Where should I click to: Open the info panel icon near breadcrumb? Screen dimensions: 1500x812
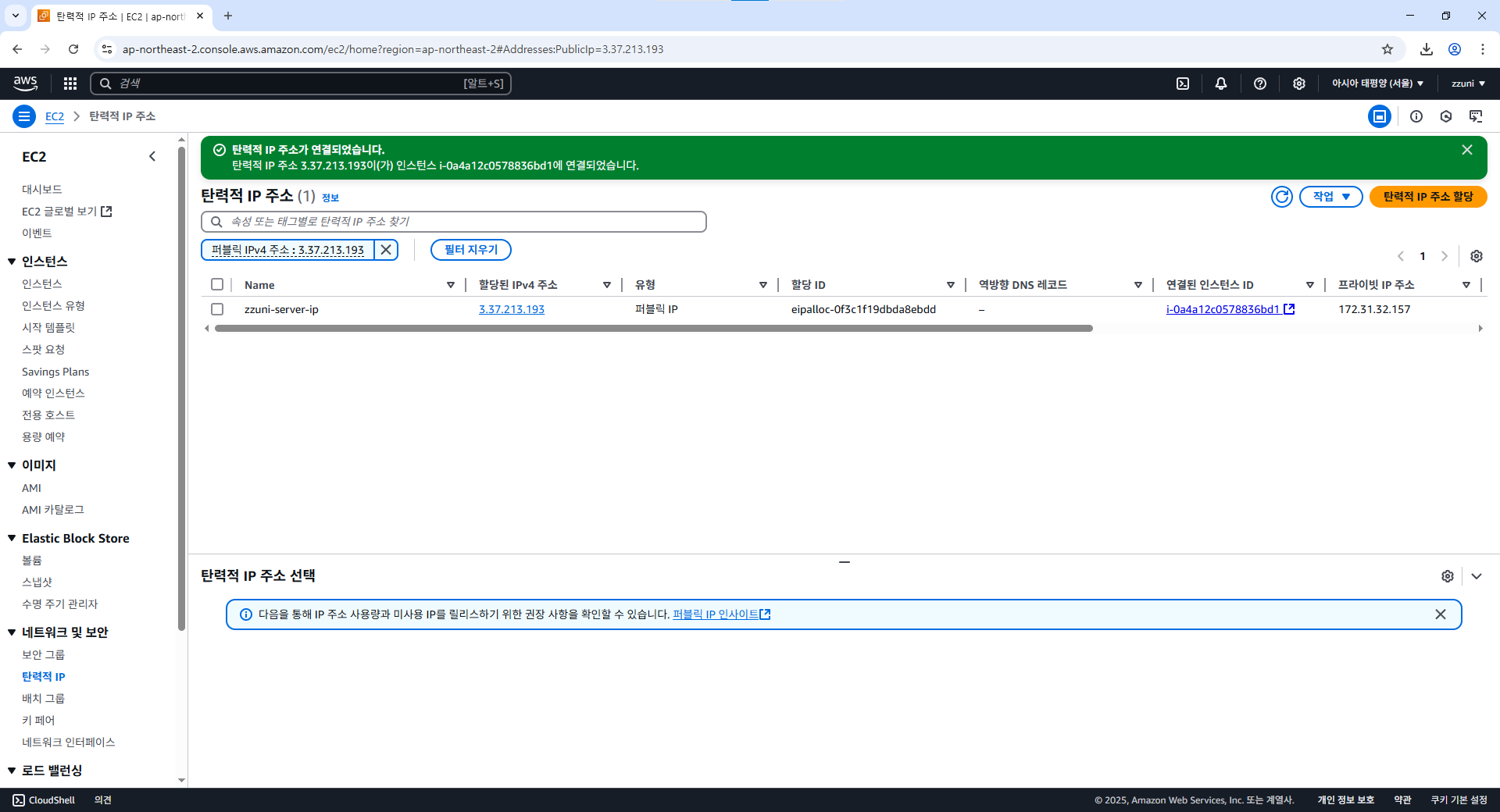click(x=1416, y=116)
